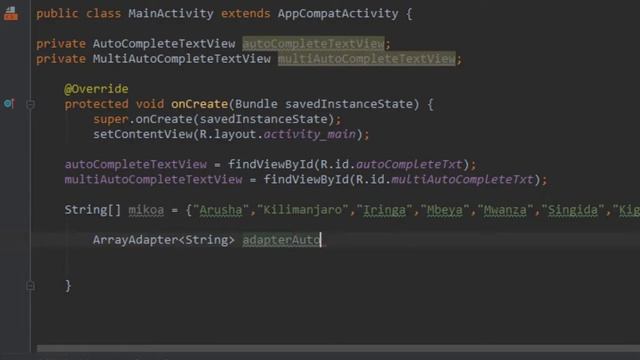This screenshot has height=360, width=640.
Task: Click the MultiAutoCompleteTextView type in field declaration
Action: pyautogui.click(x=182, y=59)
